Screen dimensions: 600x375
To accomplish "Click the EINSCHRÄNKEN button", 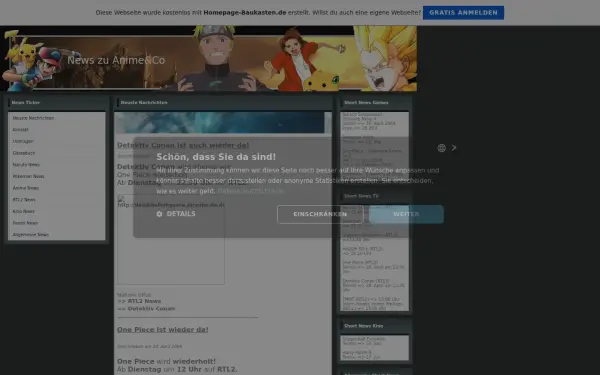I will 320,214.
